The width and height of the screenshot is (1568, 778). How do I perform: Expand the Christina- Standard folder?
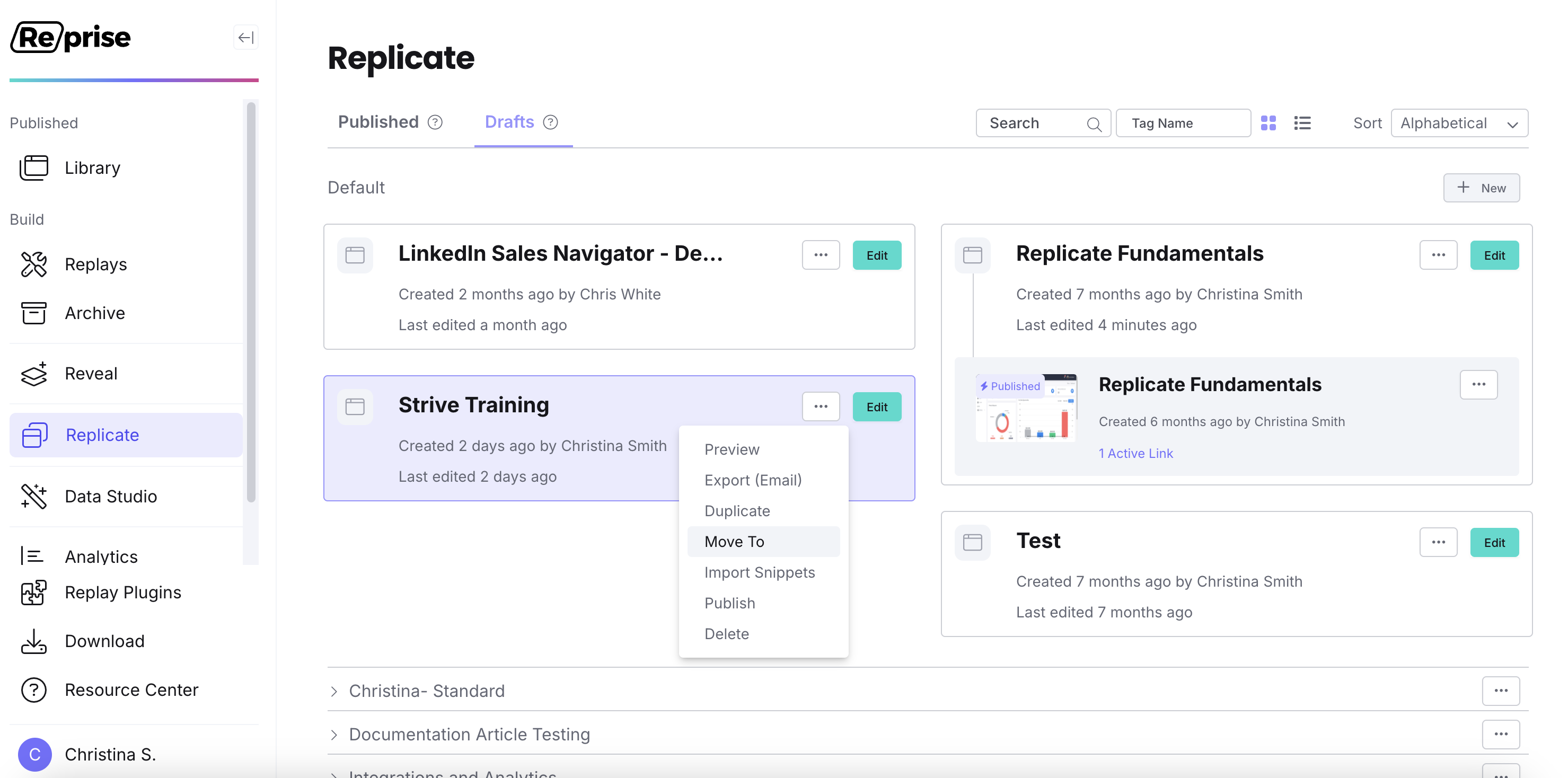[x=334, y=691]
